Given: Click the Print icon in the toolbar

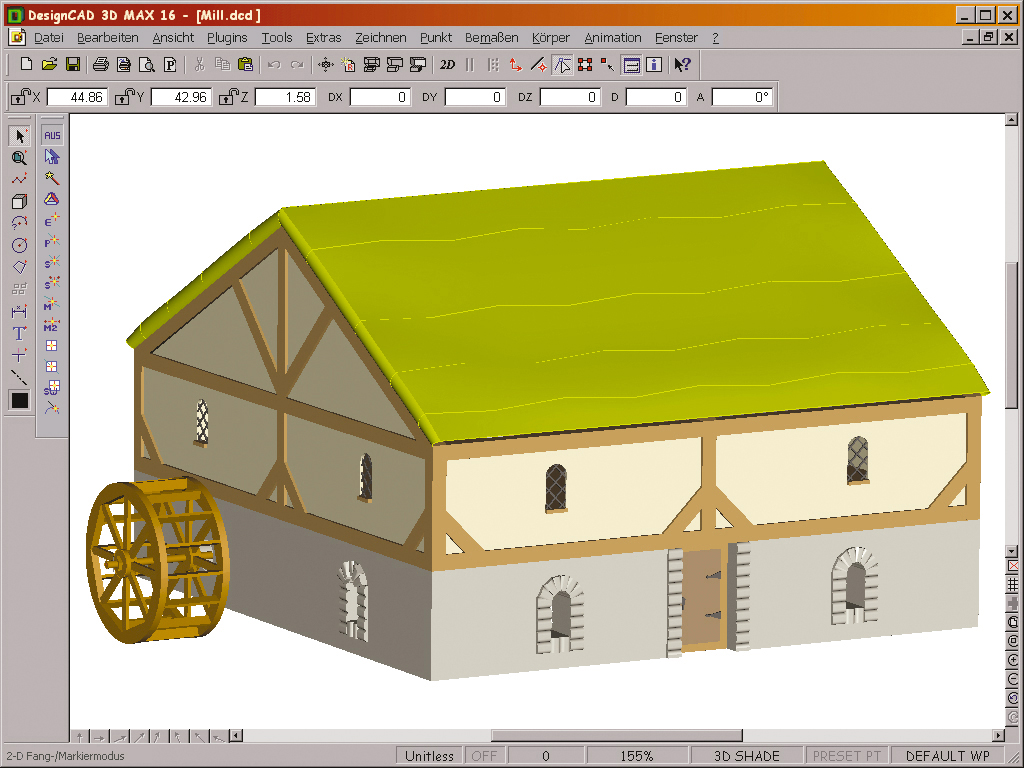Looking at the screenshot, I should [x=99, y=63].
